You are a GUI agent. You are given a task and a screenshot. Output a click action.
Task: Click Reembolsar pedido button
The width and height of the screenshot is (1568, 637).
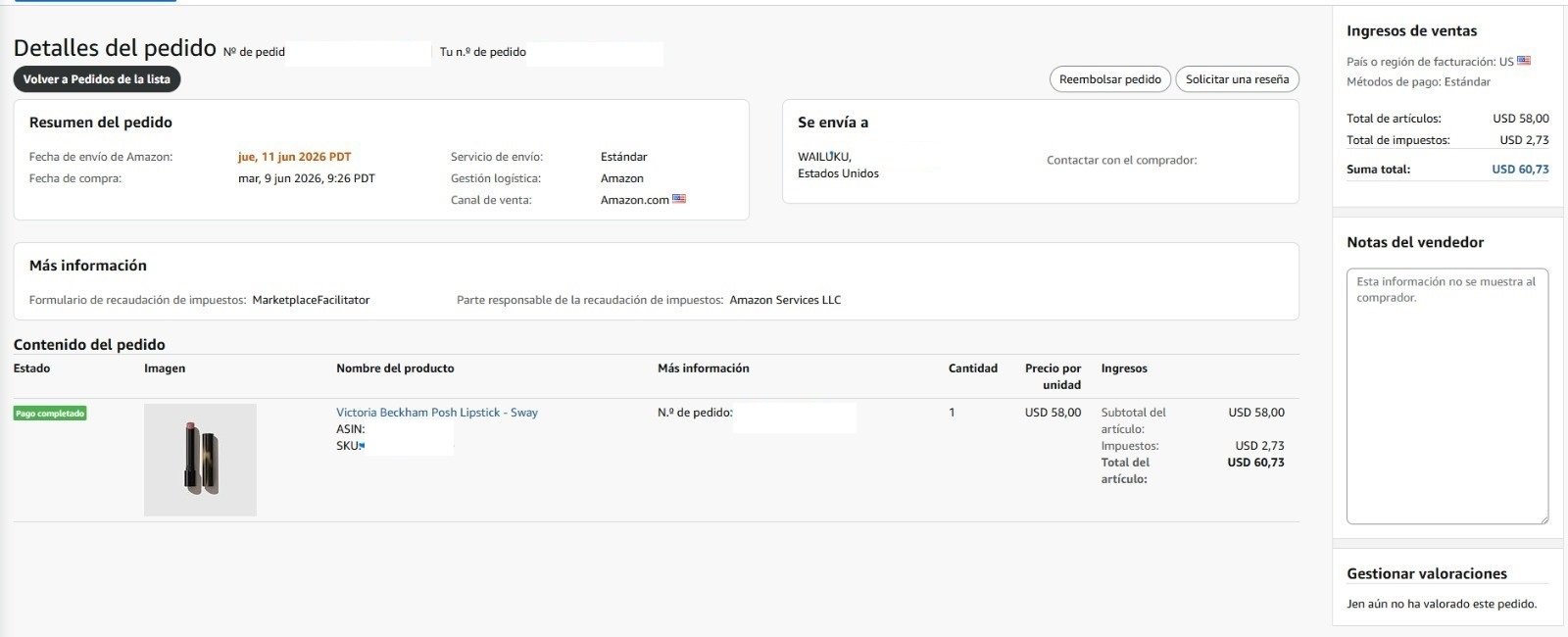[x=1109, y=79]
